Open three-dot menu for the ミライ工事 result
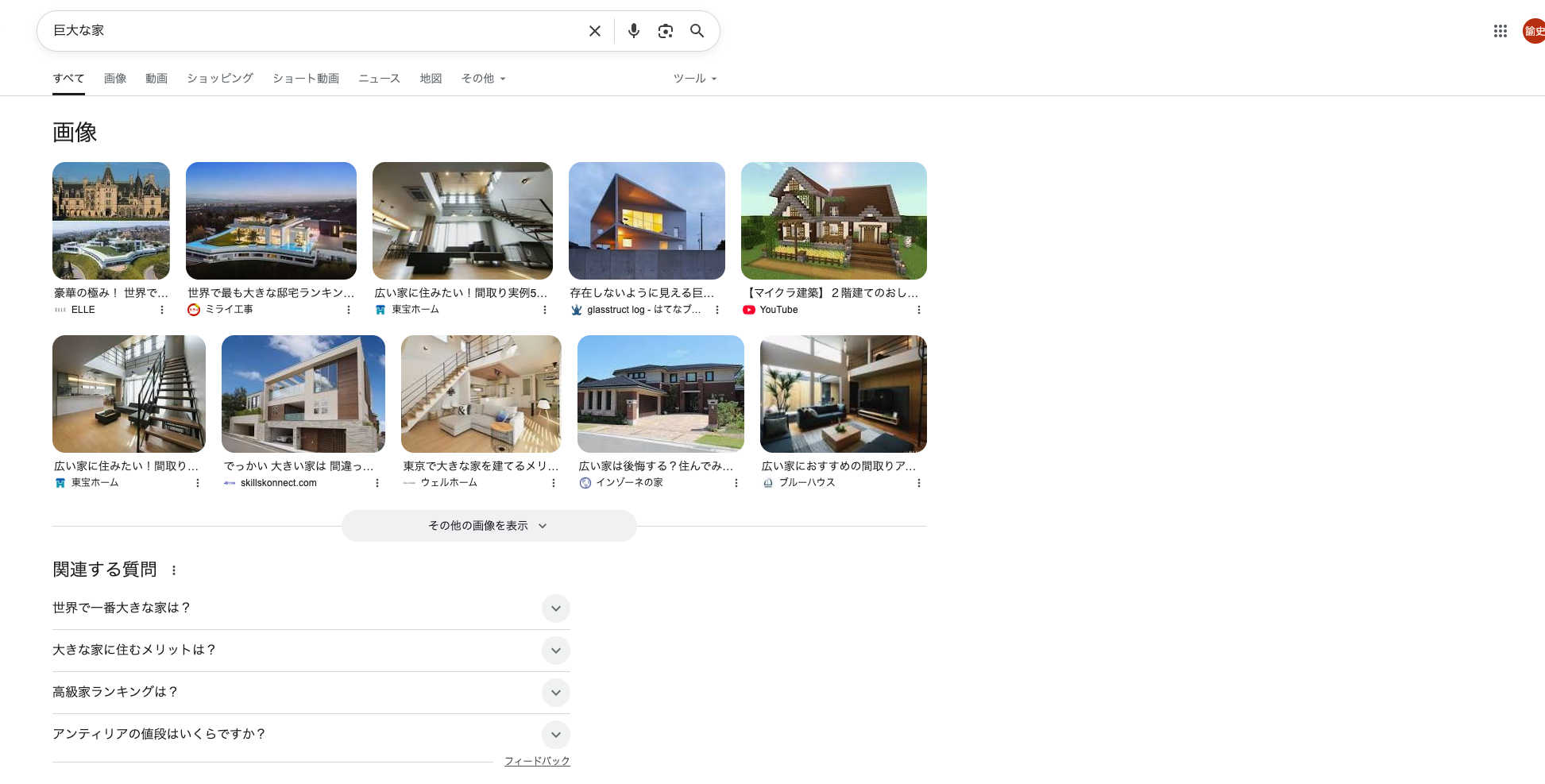The width and height of the screenshot is (1545, 784). pyautogui.click(x=349, y=310)
